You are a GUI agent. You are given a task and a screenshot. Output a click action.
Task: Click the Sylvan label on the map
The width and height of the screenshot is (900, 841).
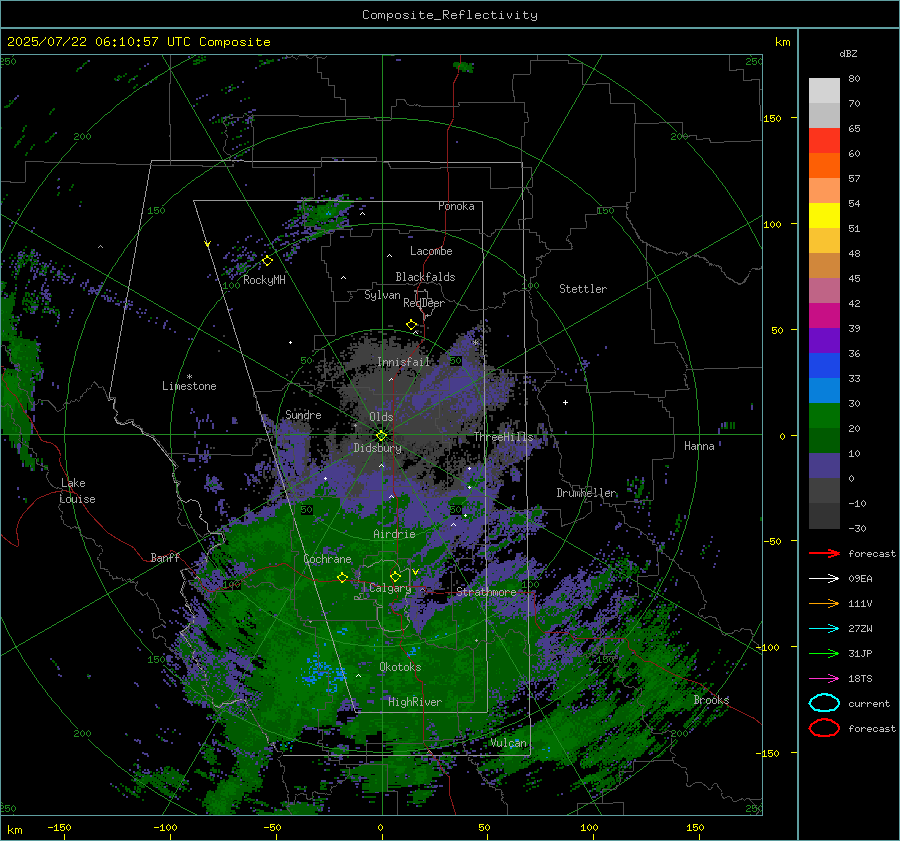[382, 295]
